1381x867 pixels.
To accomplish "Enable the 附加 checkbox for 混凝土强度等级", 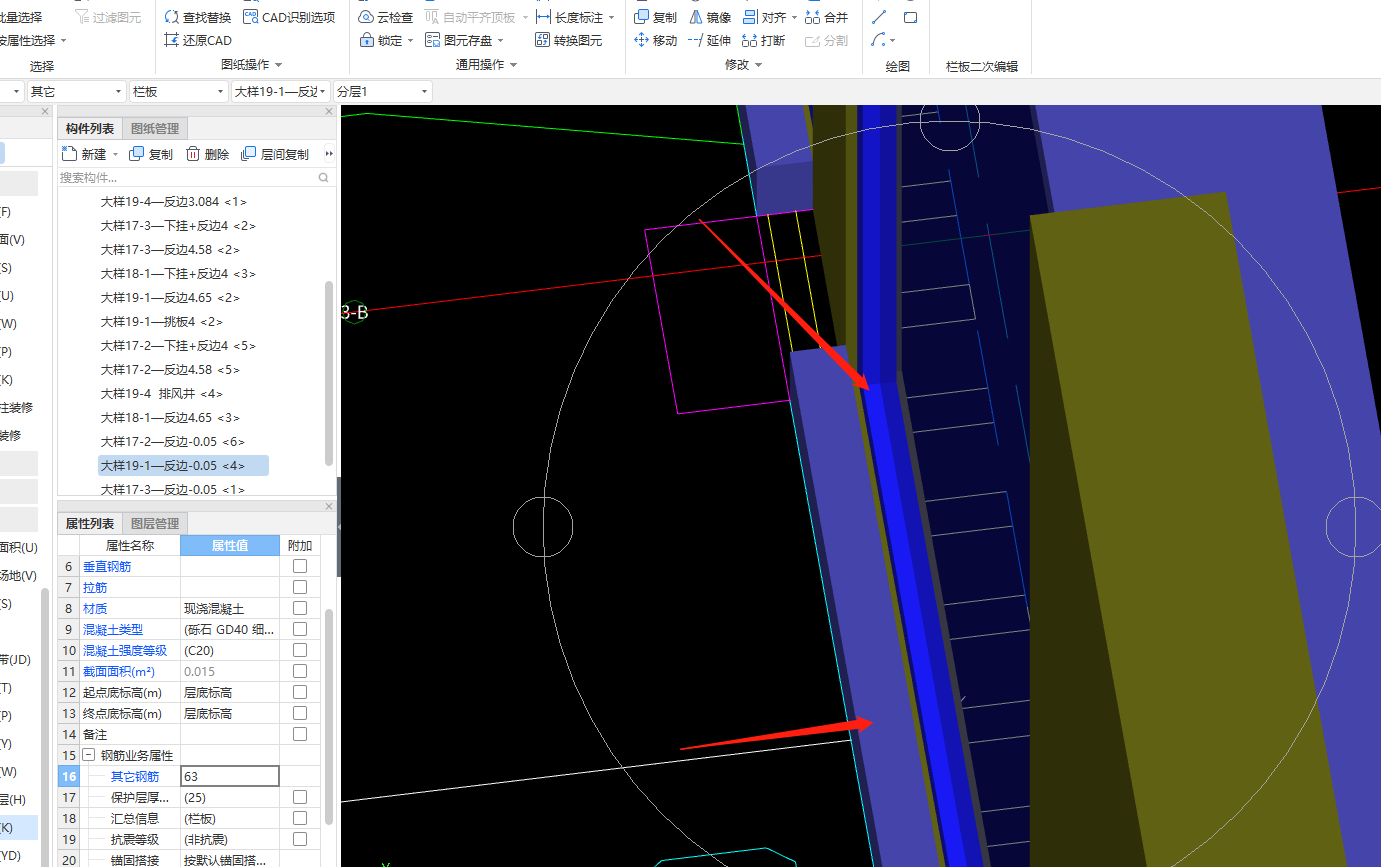I will point(299,650).
